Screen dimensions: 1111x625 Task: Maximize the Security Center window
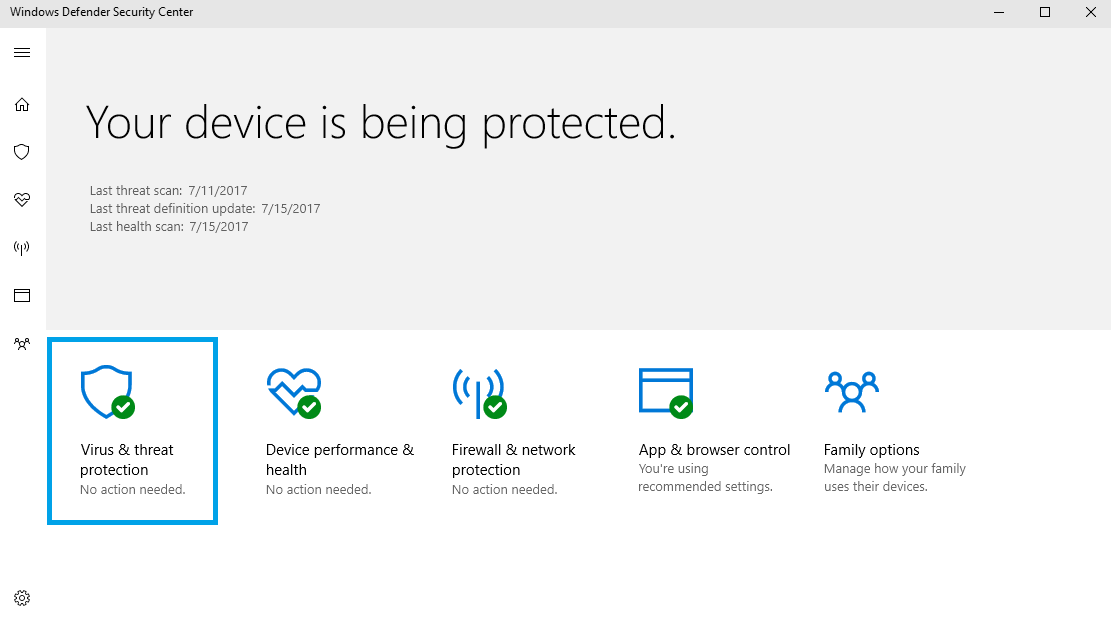1044,12
